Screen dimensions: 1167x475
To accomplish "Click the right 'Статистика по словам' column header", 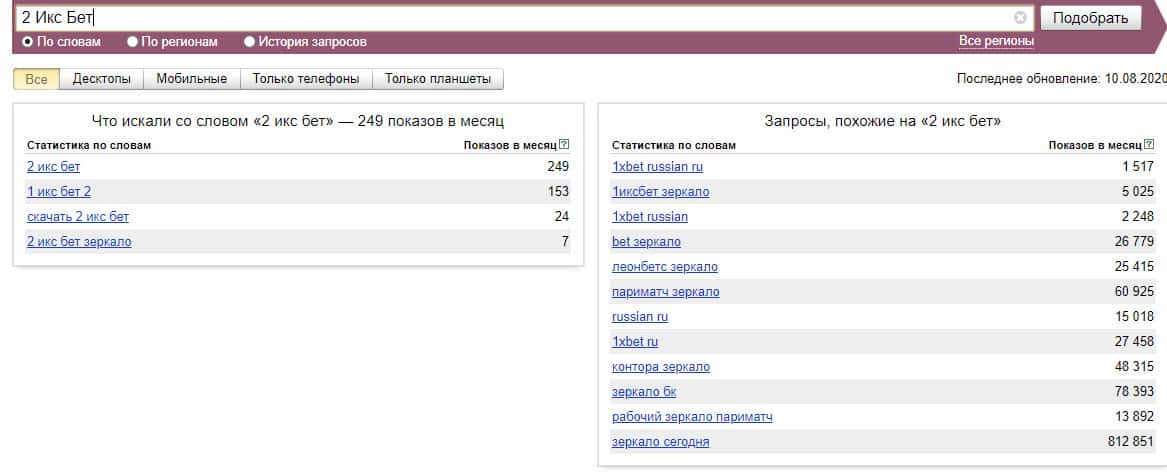I will (x=674, y=145).
